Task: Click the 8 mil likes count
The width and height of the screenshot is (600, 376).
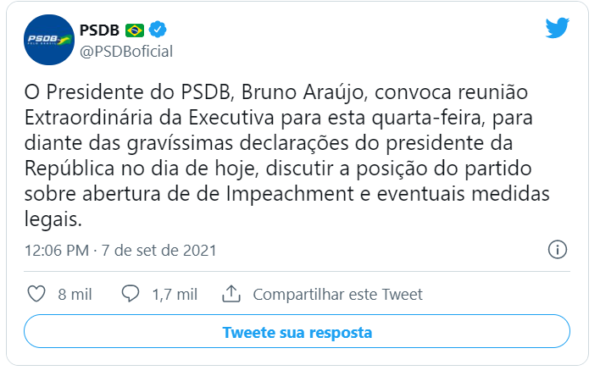Action: tap(75, 295)
